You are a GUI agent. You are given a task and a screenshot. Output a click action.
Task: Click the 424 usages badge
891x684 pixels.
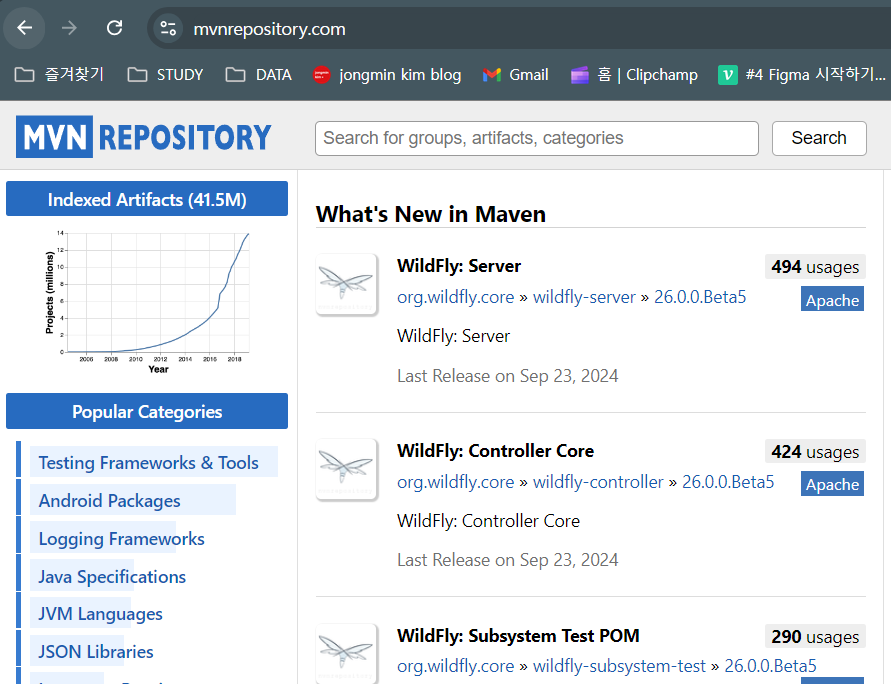click(815, 452)
